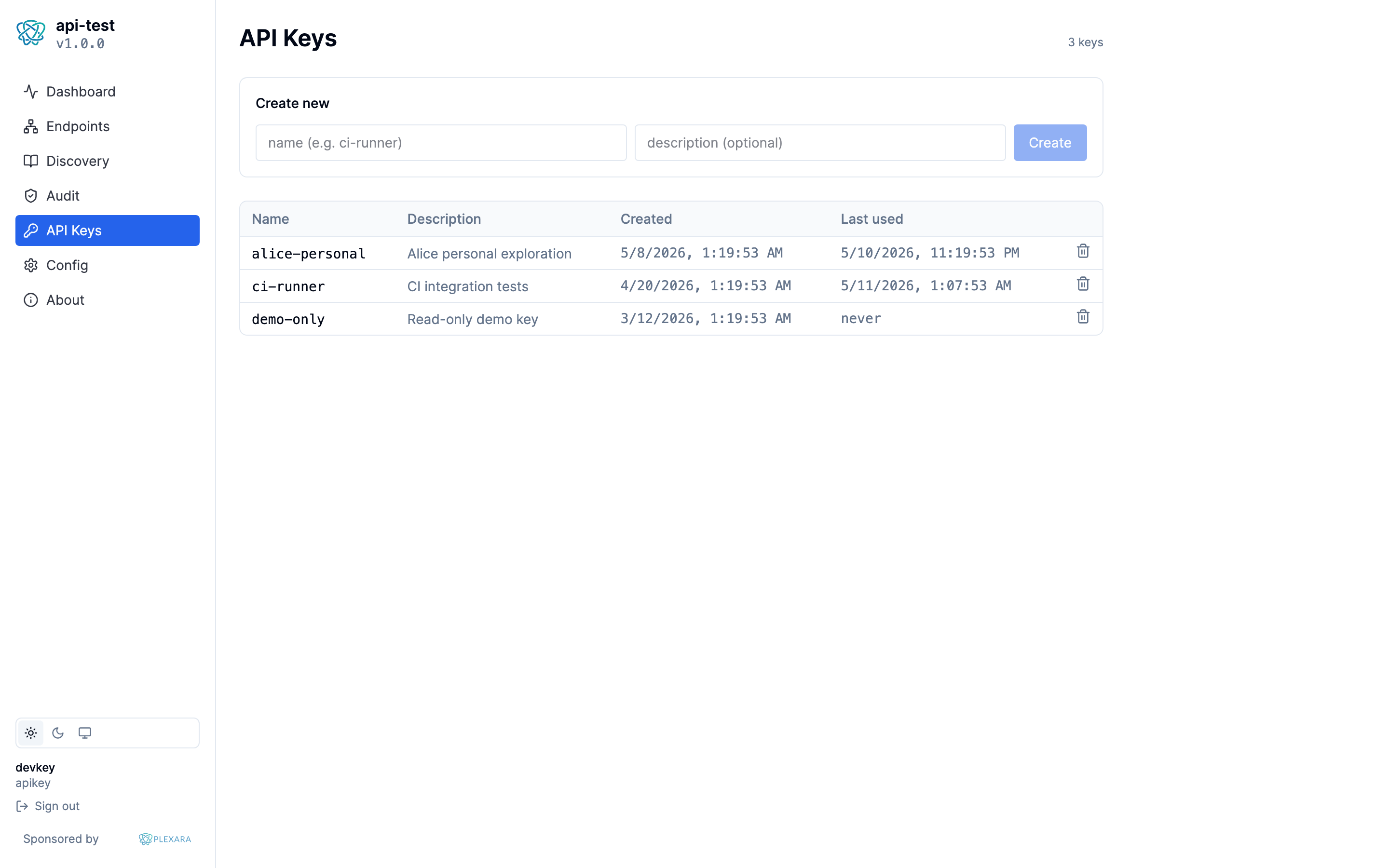Delete the ci-runner key with trash icon
This screenshot has height=868, width=1389.
1083,284
